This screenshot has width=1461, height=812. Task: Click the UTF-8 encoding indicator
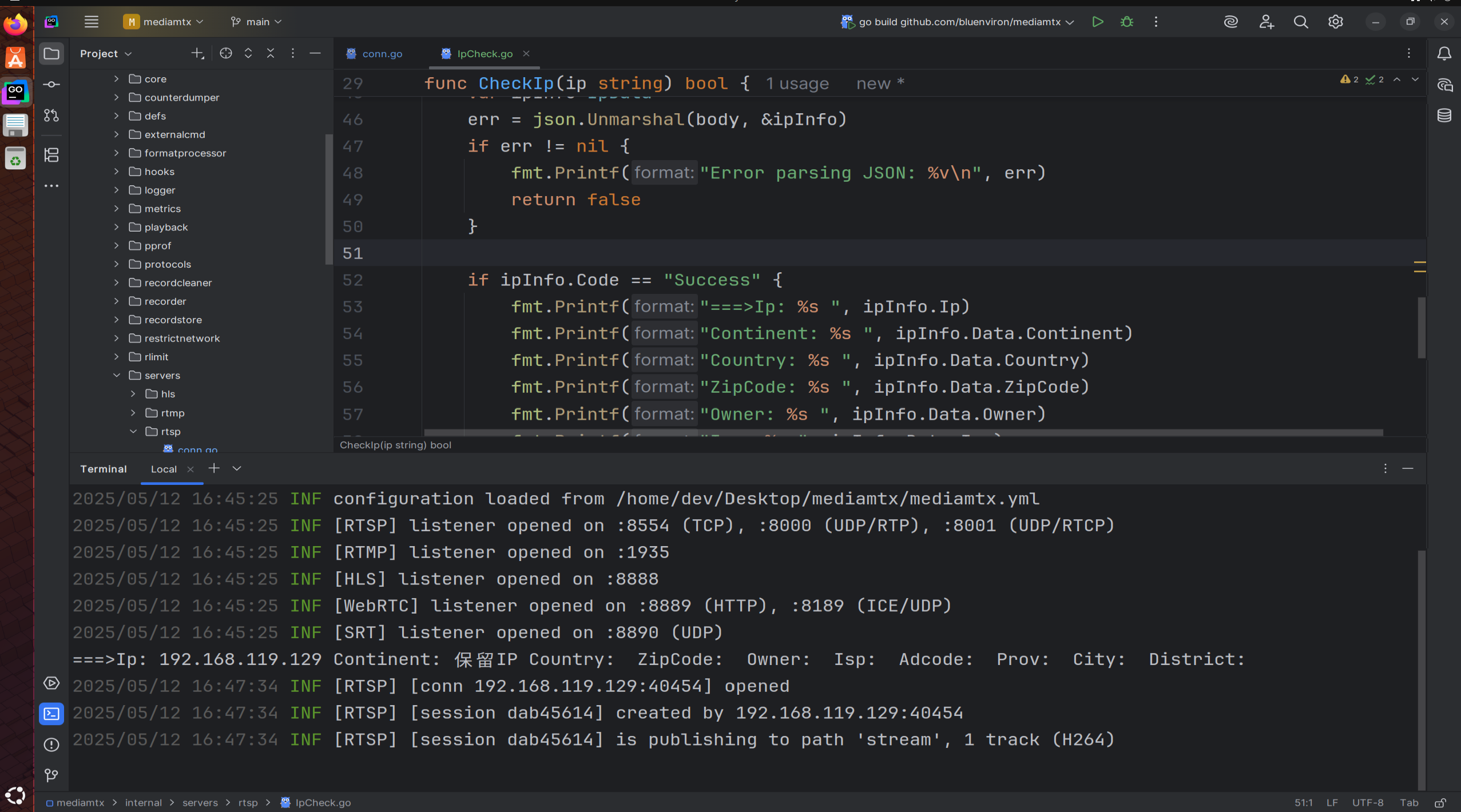(x=1367, y=803)
